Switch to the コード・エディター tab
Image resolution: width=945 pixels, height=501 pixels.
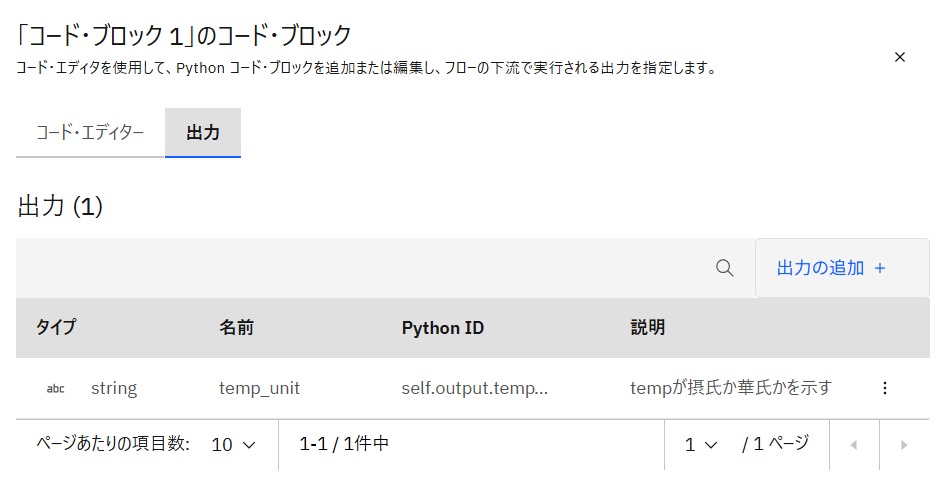pos(90,133)
